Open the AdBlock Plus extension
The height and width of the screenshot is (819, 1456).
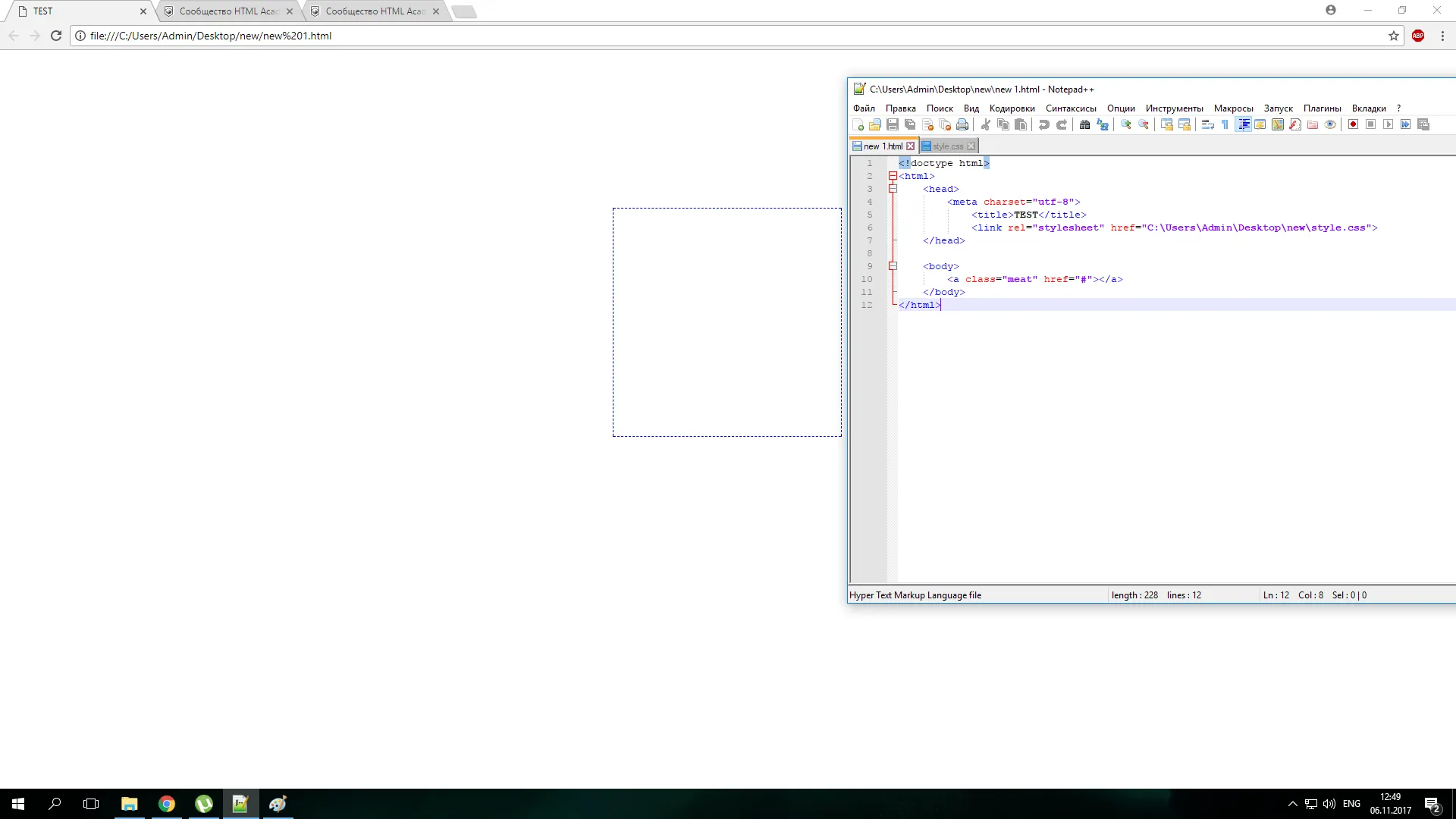tap(1418, 36)
